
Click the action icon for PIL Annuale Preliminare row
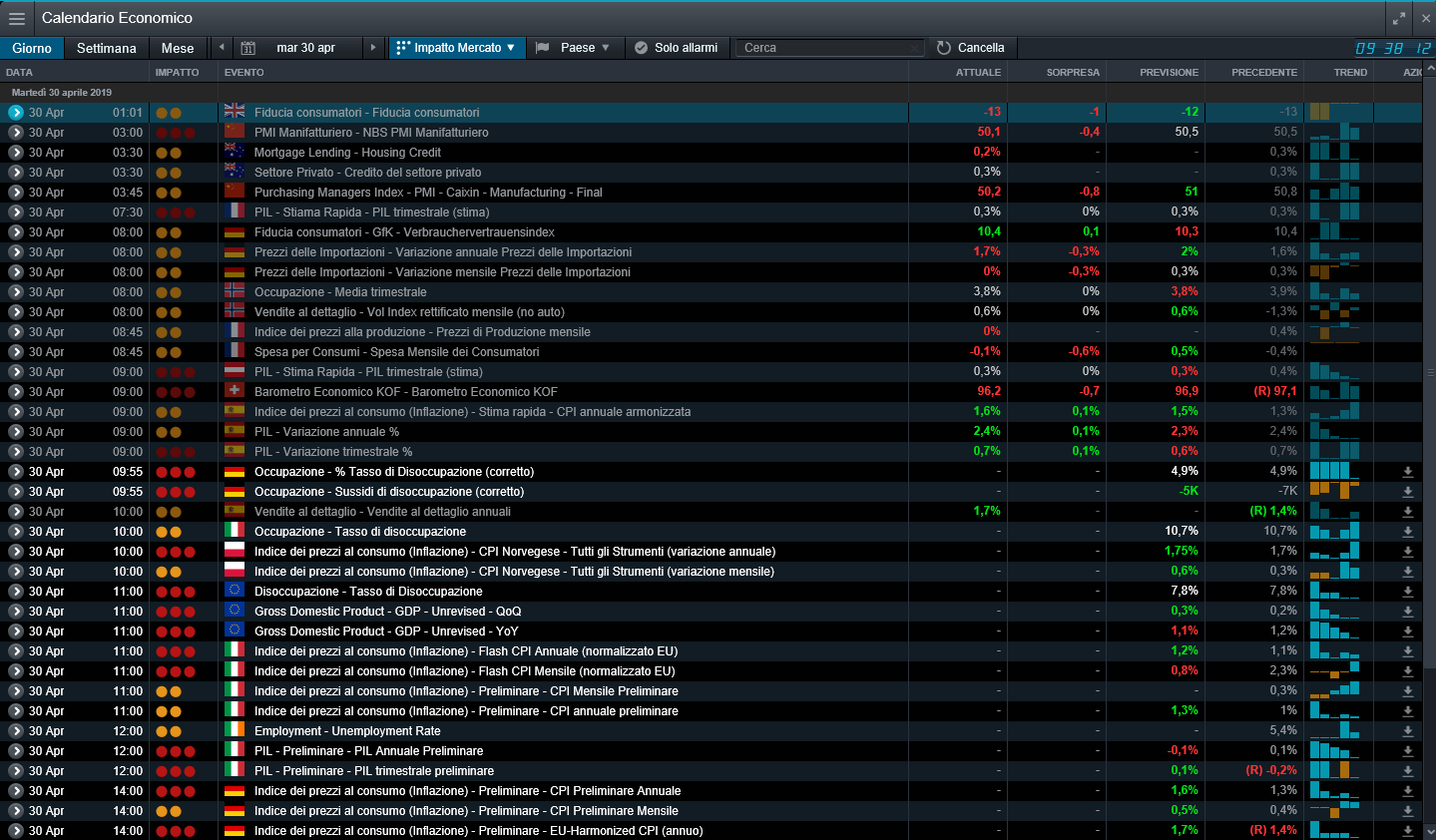coord(1408,751)
